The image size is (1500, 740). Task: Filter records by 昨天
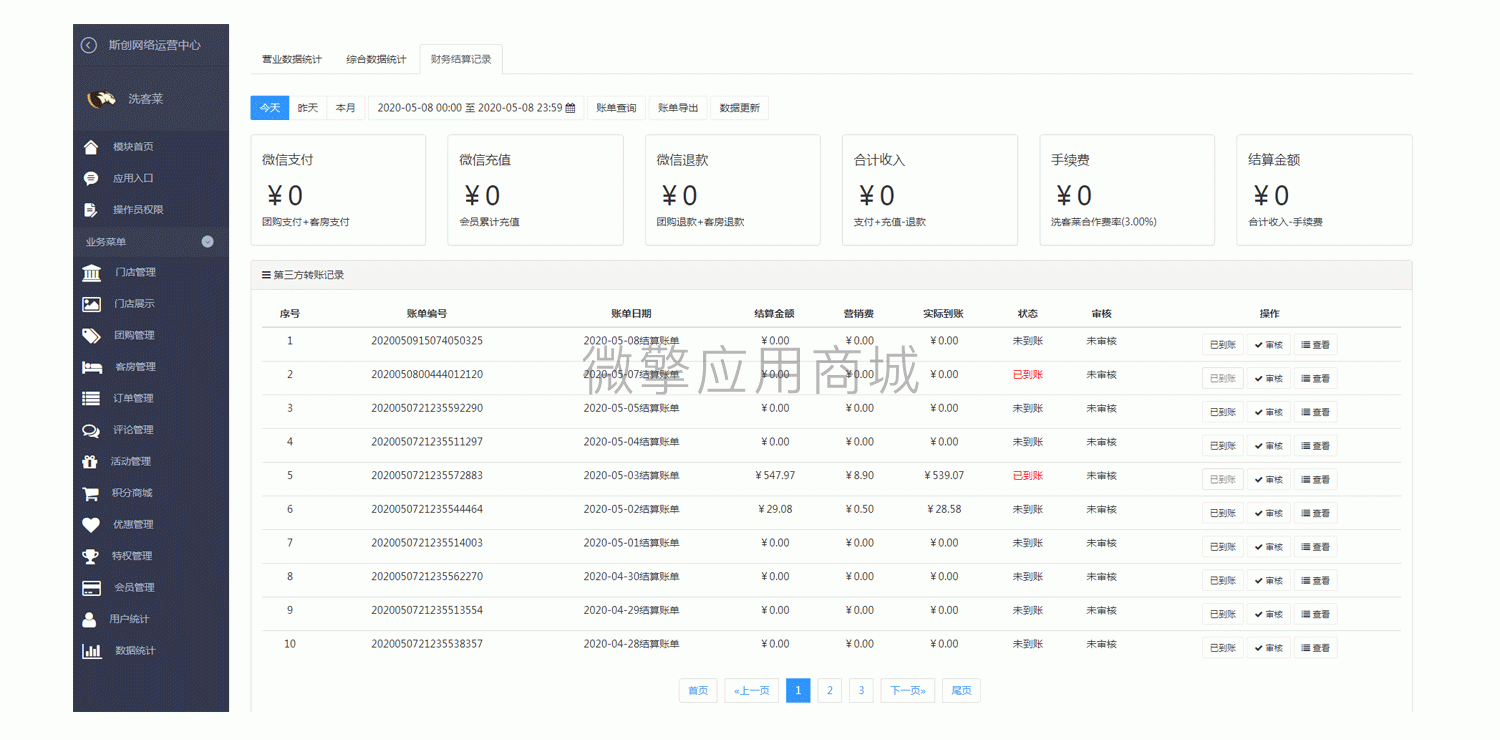point(308,108)
